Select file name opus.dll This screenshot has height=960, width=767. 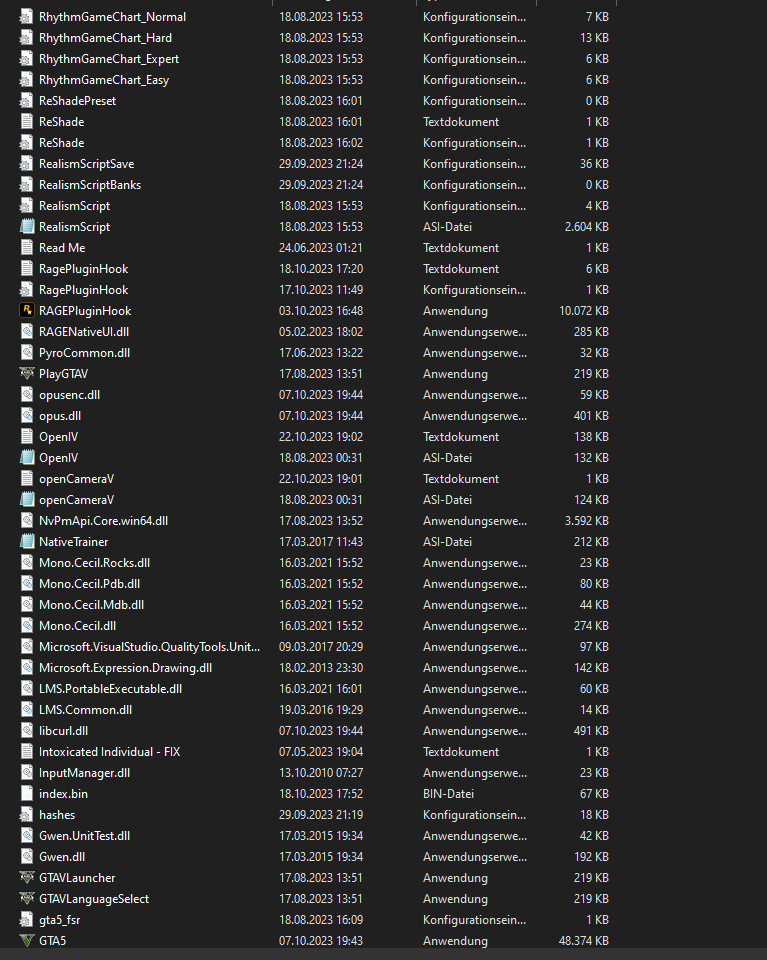pos(60,416)
